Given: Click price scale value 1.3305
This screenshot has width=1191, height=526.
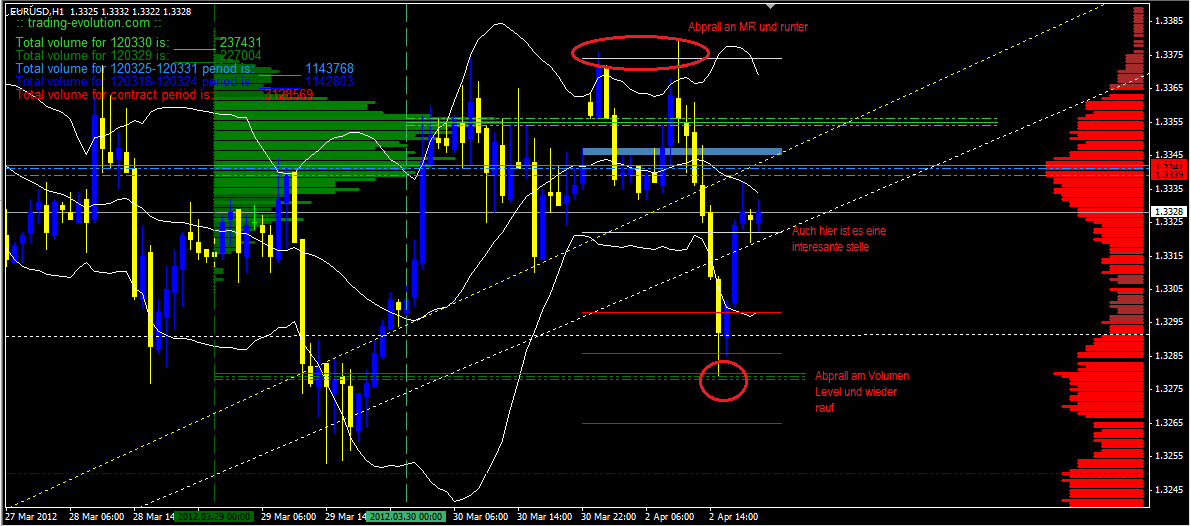Looking at the screenshot, I should pos(1167,288).
